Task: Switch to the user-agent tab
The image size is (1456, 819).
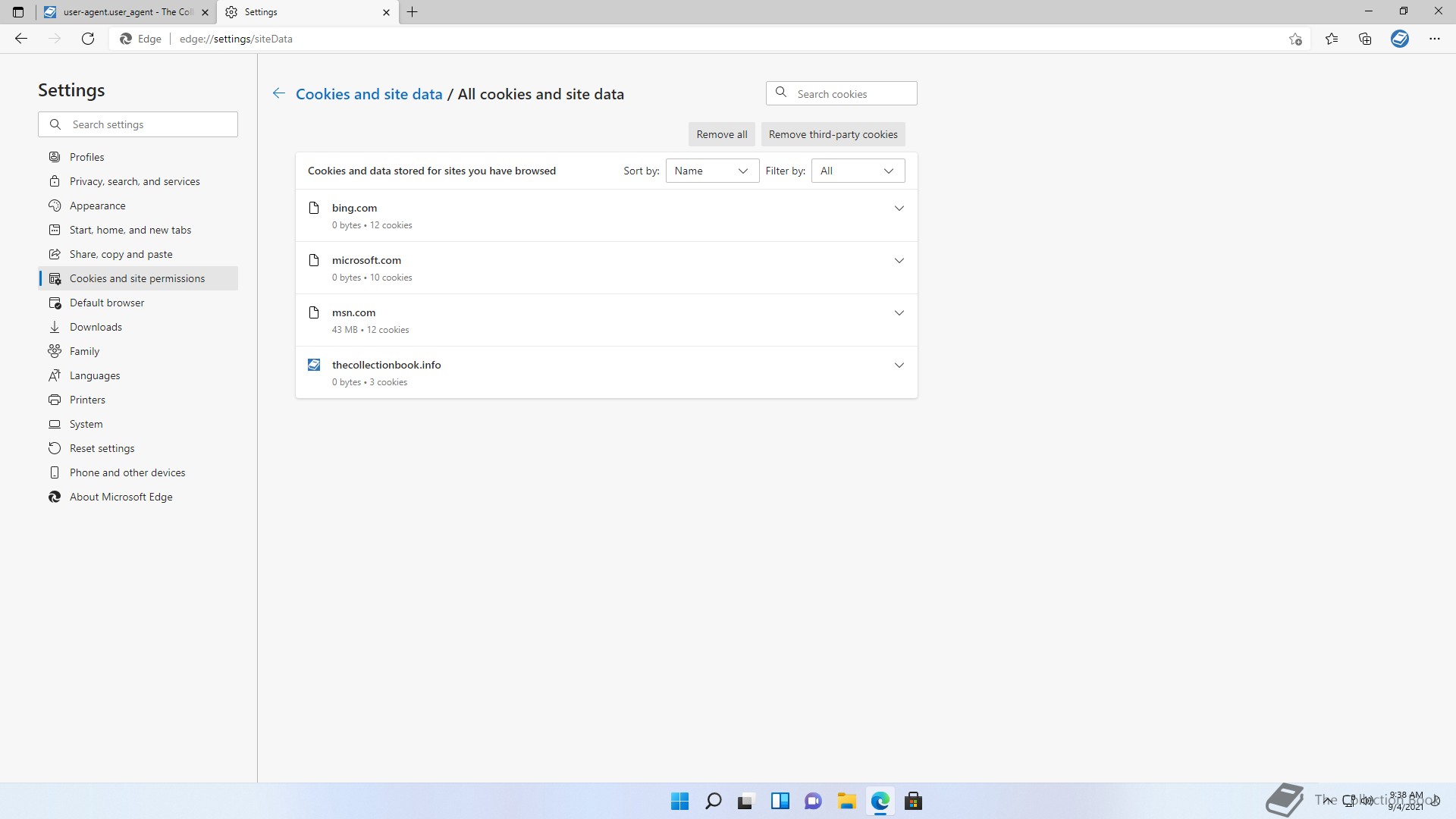Action: [126, 12]
